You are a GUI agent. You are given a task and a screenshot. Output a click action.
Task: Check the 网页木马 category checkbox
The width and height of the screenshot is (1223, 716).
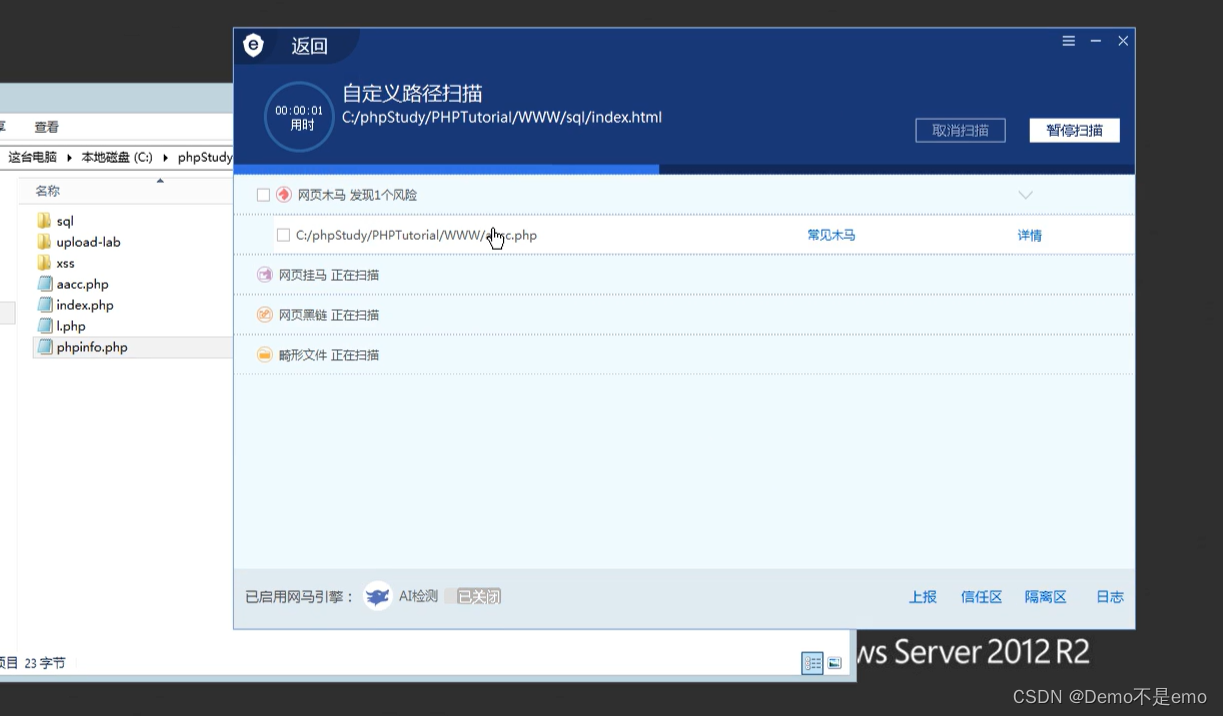(263, 195)
